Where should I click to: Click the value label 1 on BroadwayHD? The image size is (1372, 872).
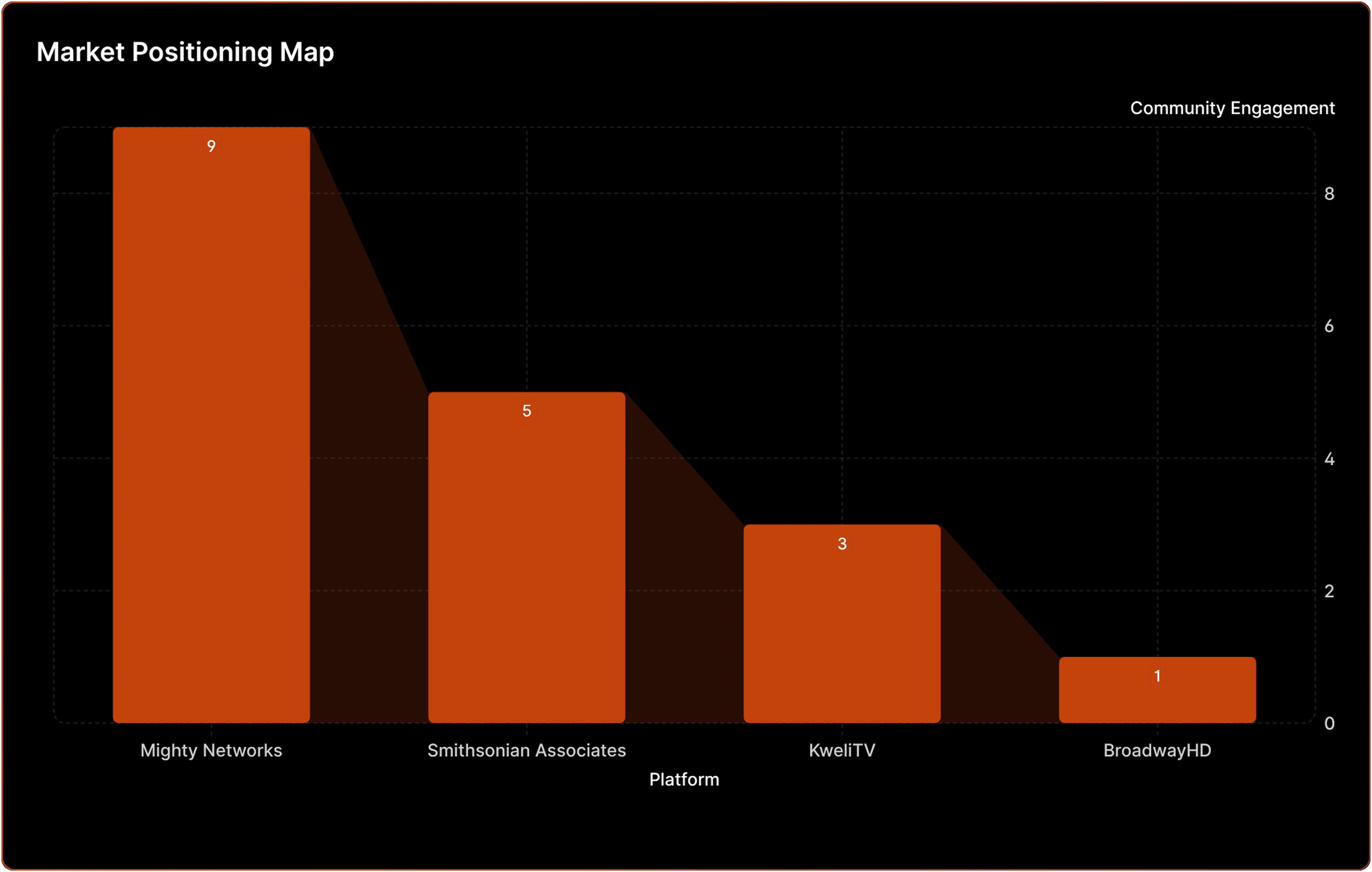click(1157, 676)
